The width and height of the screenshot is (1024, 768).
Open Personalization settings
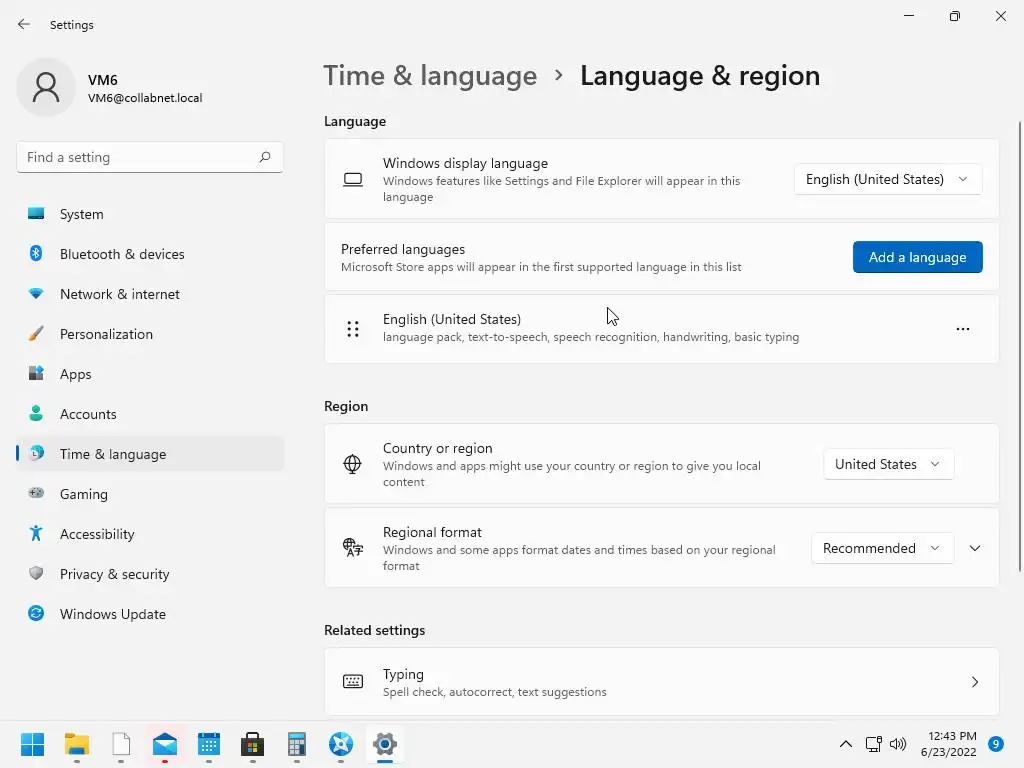coord(150,334)
